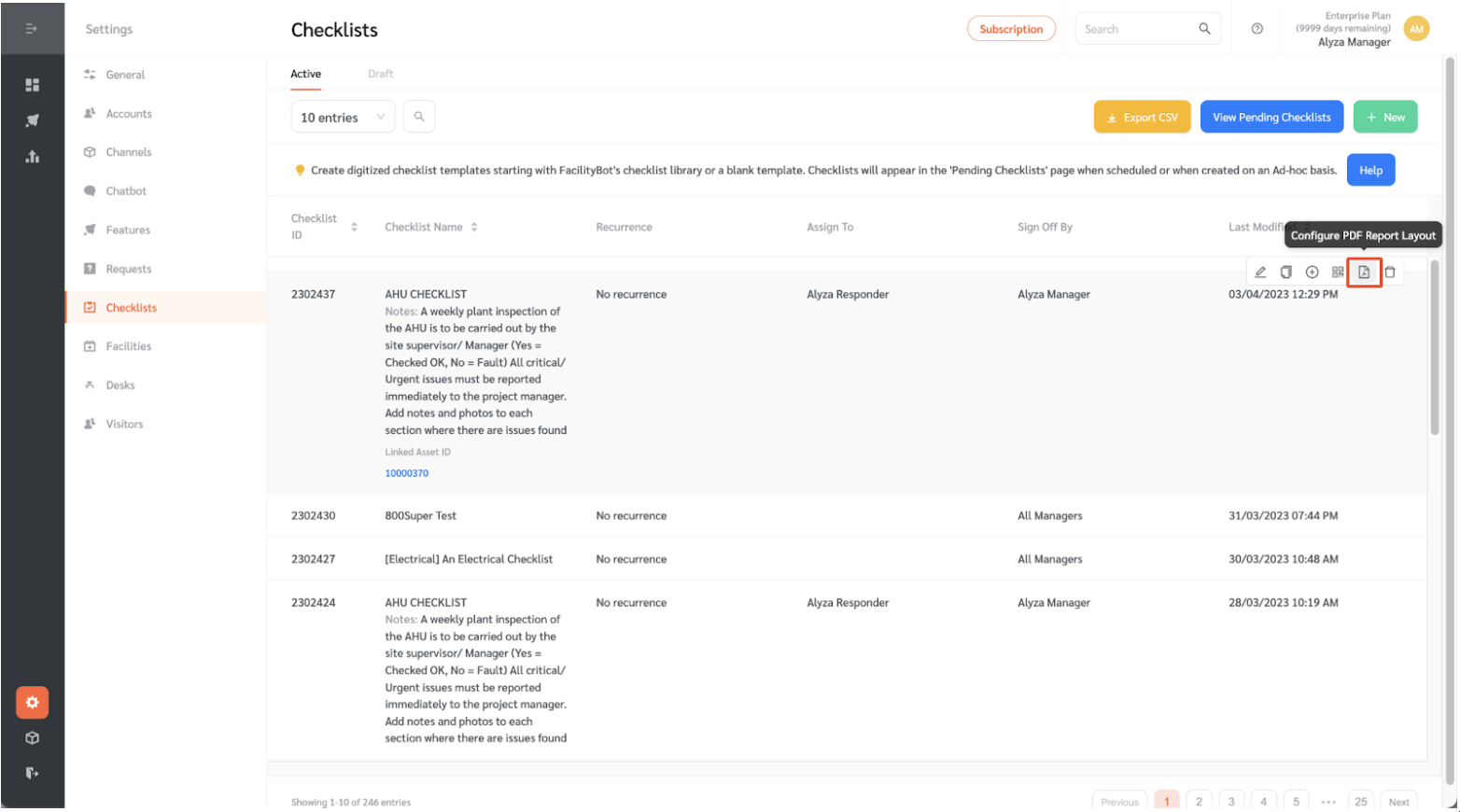Open the analytics chart icon in sidebar

pos(33,157)
